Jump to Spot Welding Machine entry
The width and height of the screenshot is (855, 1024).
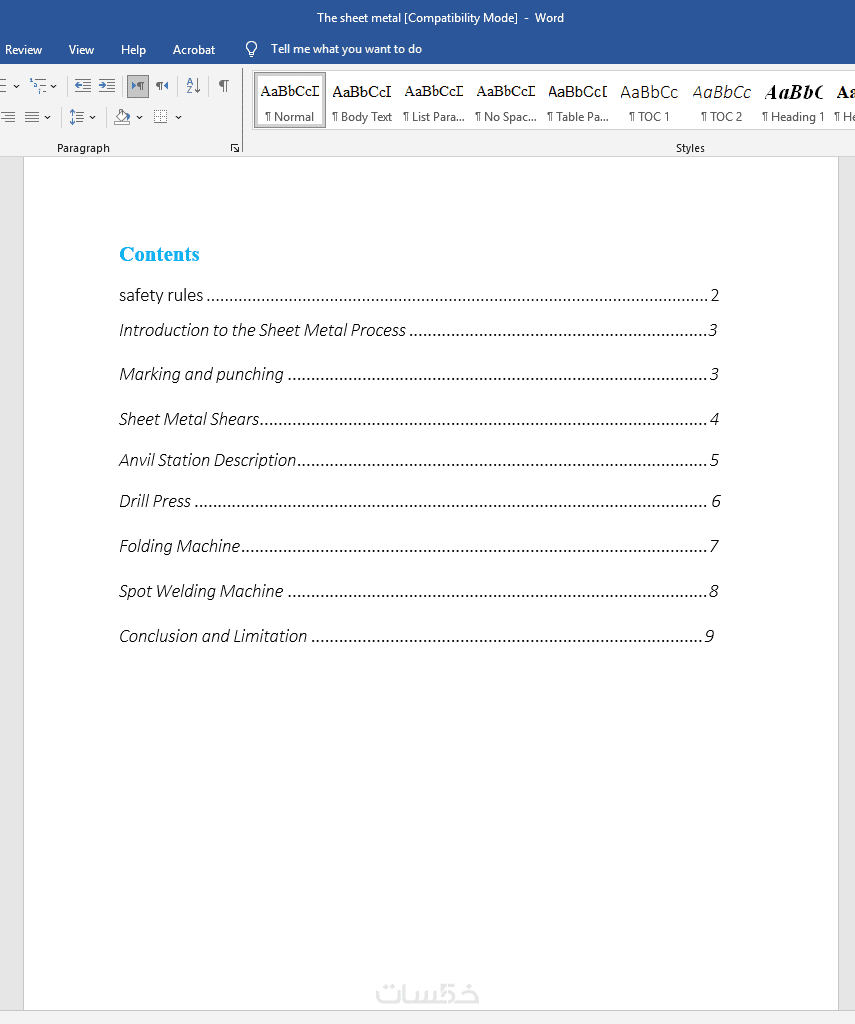pos(419,591)
